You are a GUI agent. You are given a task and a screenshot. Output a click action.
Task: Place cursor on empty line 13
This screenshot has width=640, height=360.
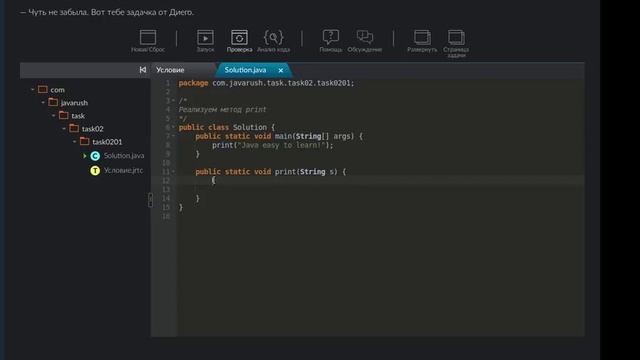(x=380, y=189)
